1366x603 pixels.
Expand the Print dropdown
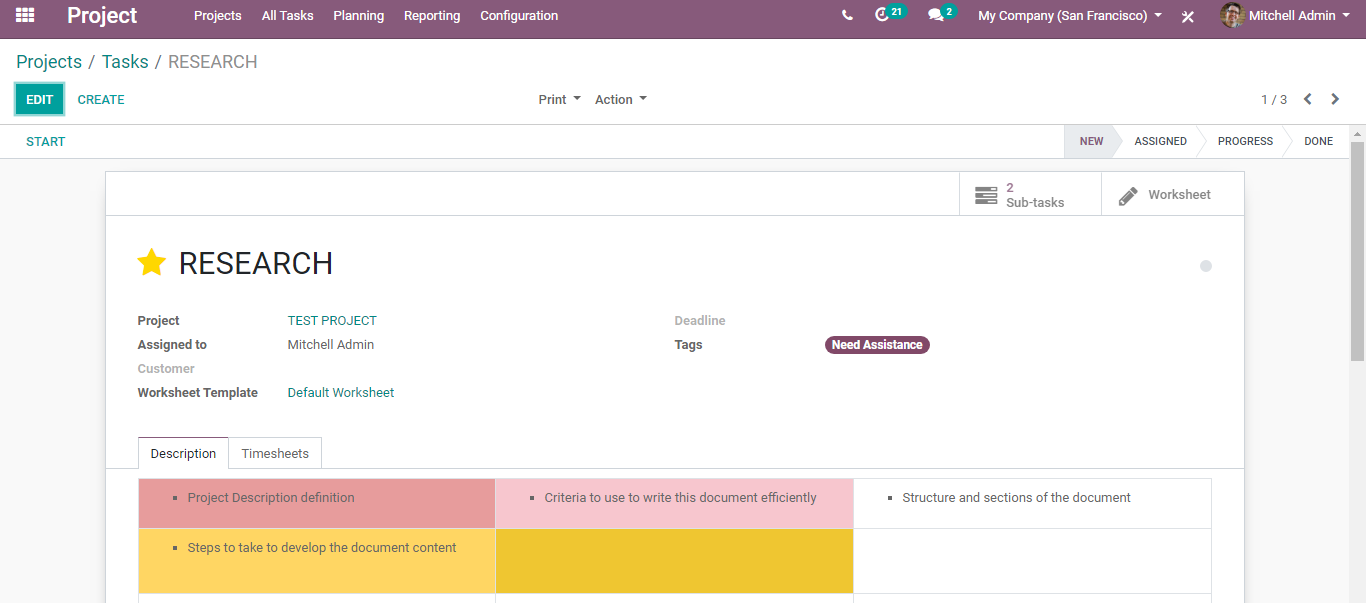click(x=559, y=99)
